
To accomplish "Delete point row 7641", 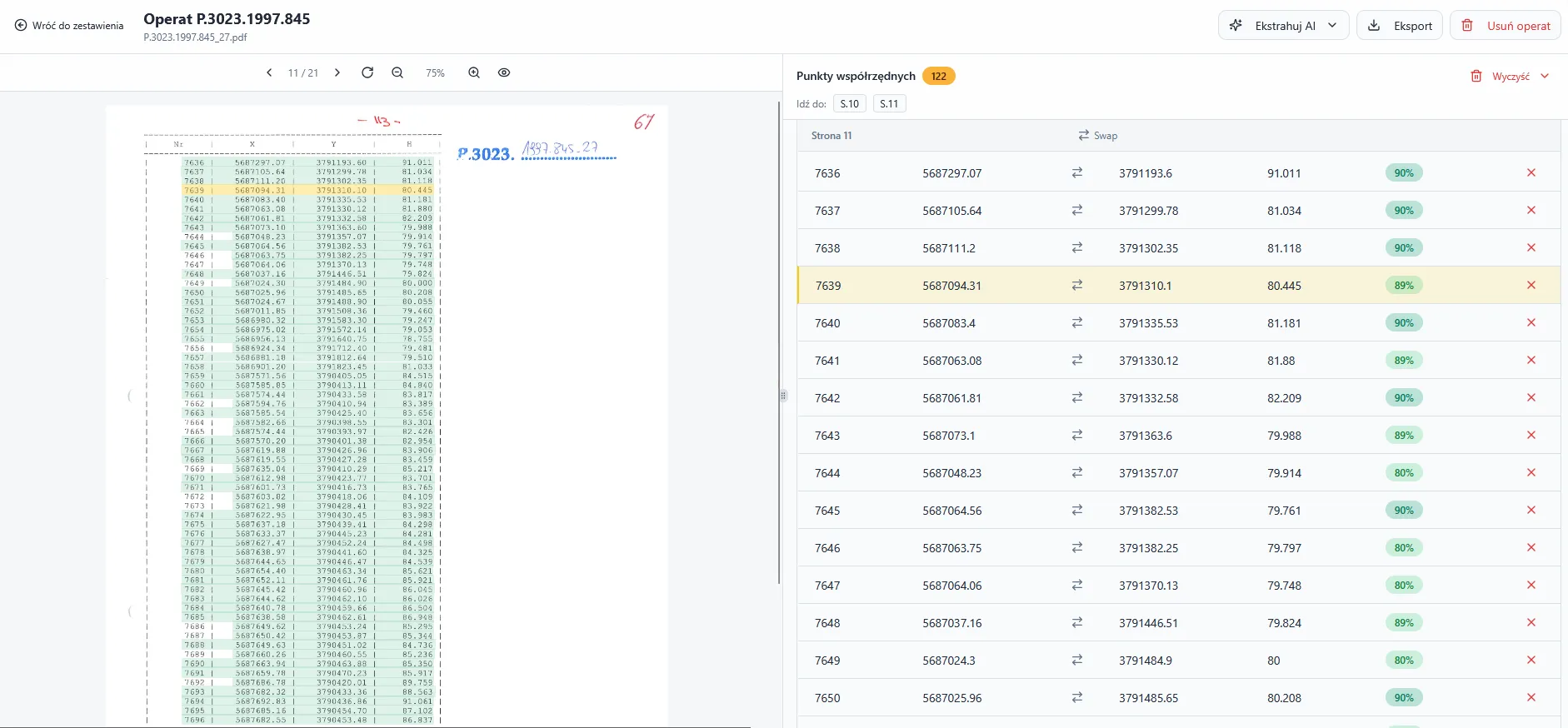I will tap(1531, 360).
